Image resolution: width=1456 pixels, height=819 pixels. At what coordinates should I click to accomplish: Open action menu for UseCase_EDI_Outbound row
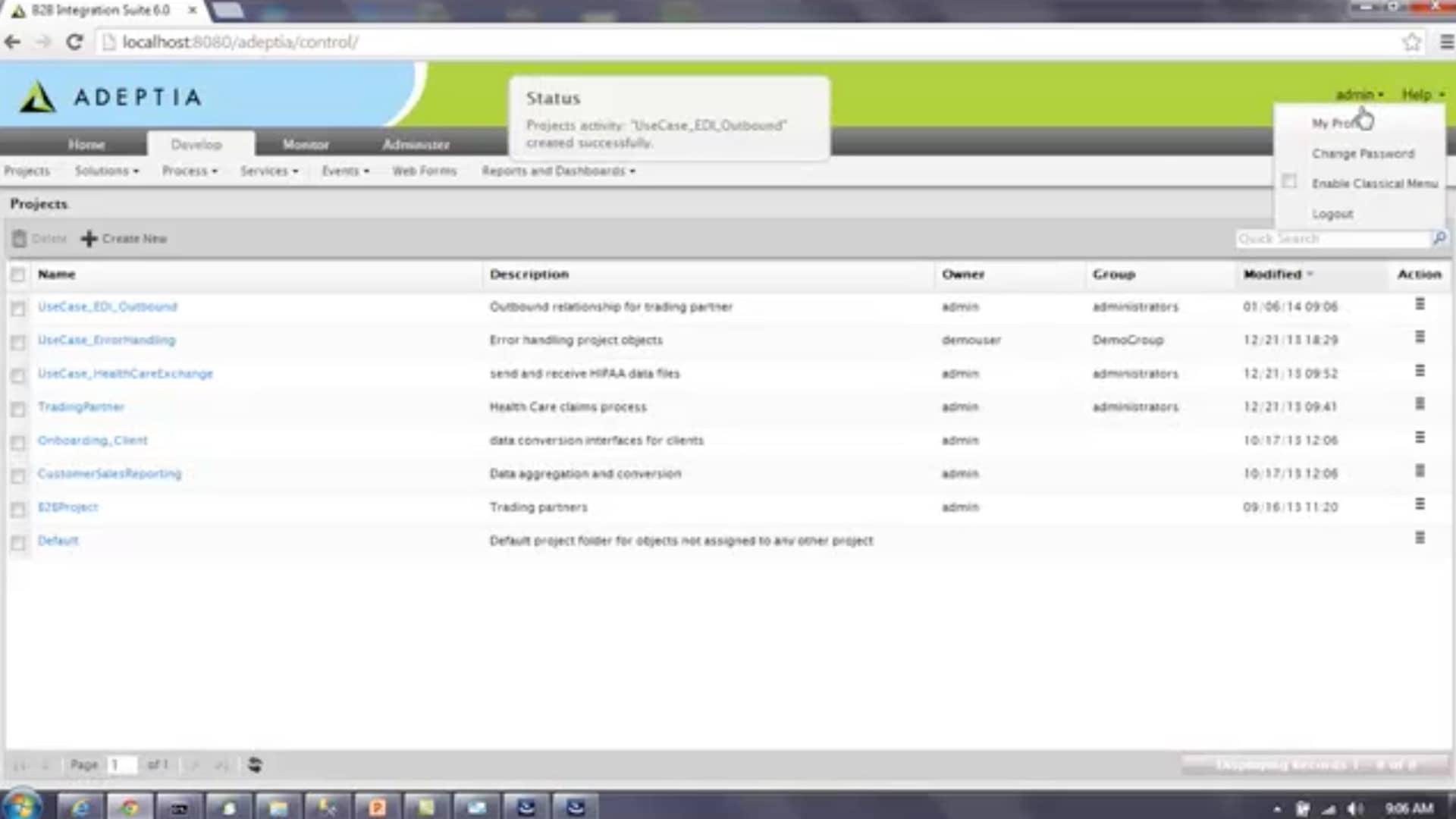pyautogui.click(x=1420, y=304)
